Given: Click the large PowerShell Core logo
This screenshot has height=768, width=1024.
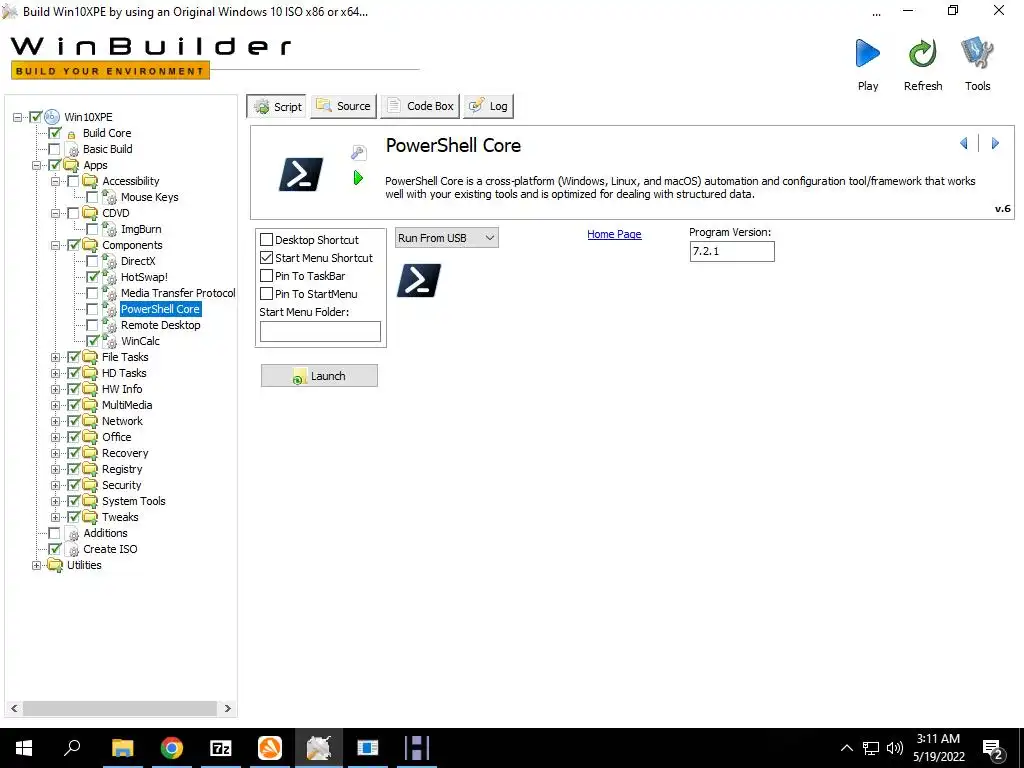Looking at the screenshot, I should pyautogui.click(x=301, y=174).
